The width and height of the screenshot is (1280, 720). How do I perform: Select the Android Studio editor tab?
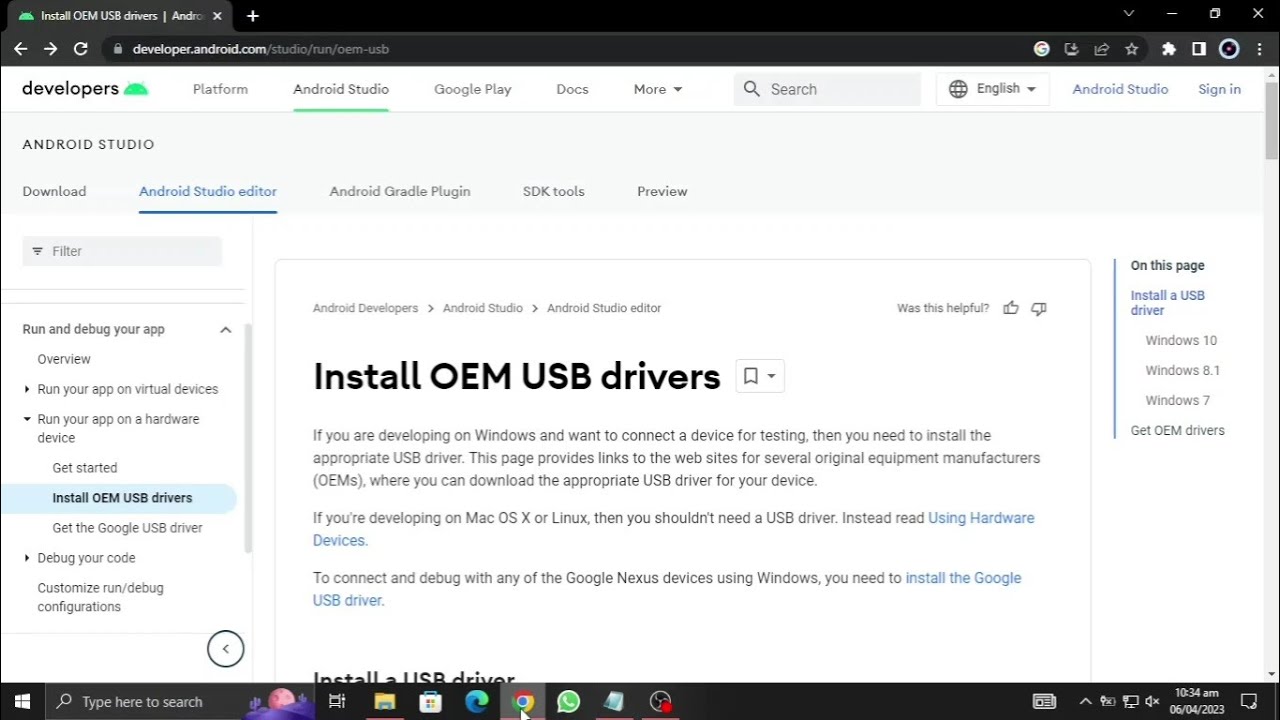[x=208, y=191]
